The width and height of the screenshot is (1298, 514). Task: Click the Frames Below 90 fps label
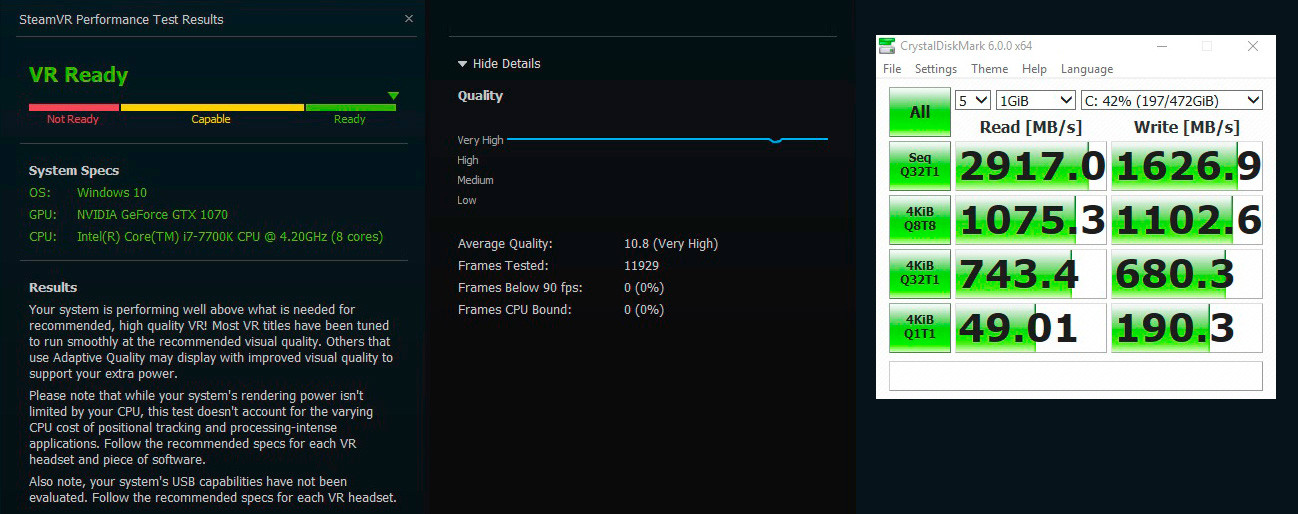pyautogui.click(x=520, y=287)
